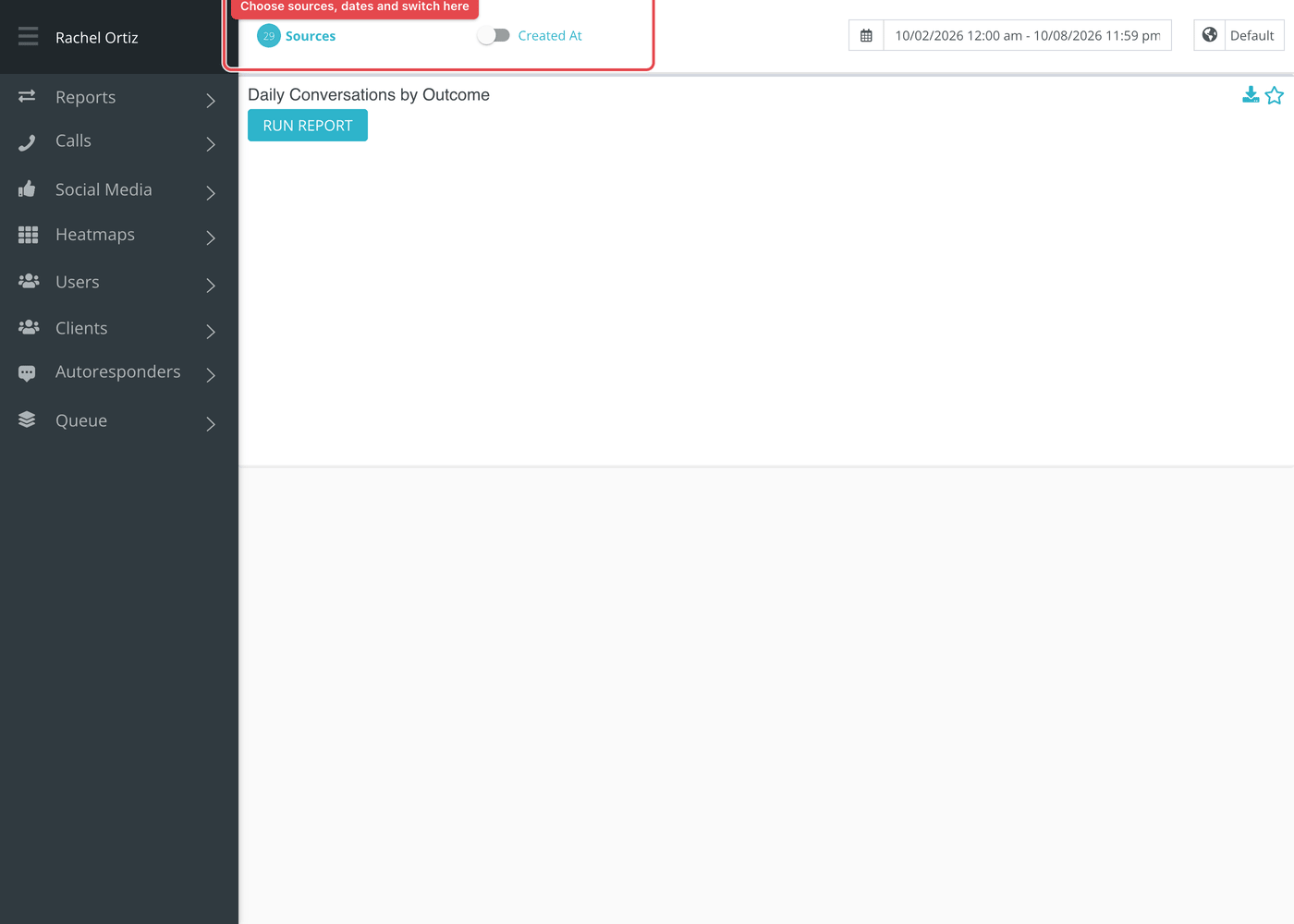Click the hamburger menu icon
The image size is (1294, 924).
(28, 36)
